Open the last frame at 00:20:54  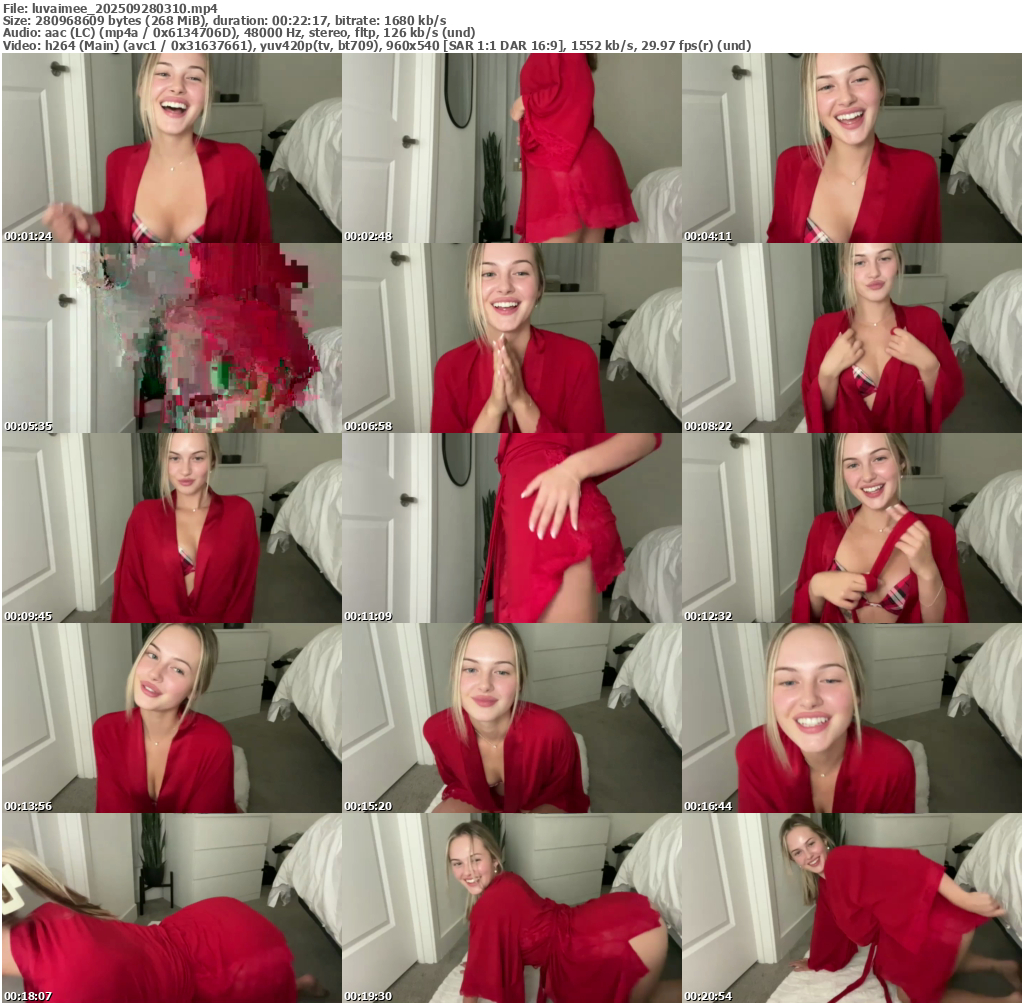point(851,908)
